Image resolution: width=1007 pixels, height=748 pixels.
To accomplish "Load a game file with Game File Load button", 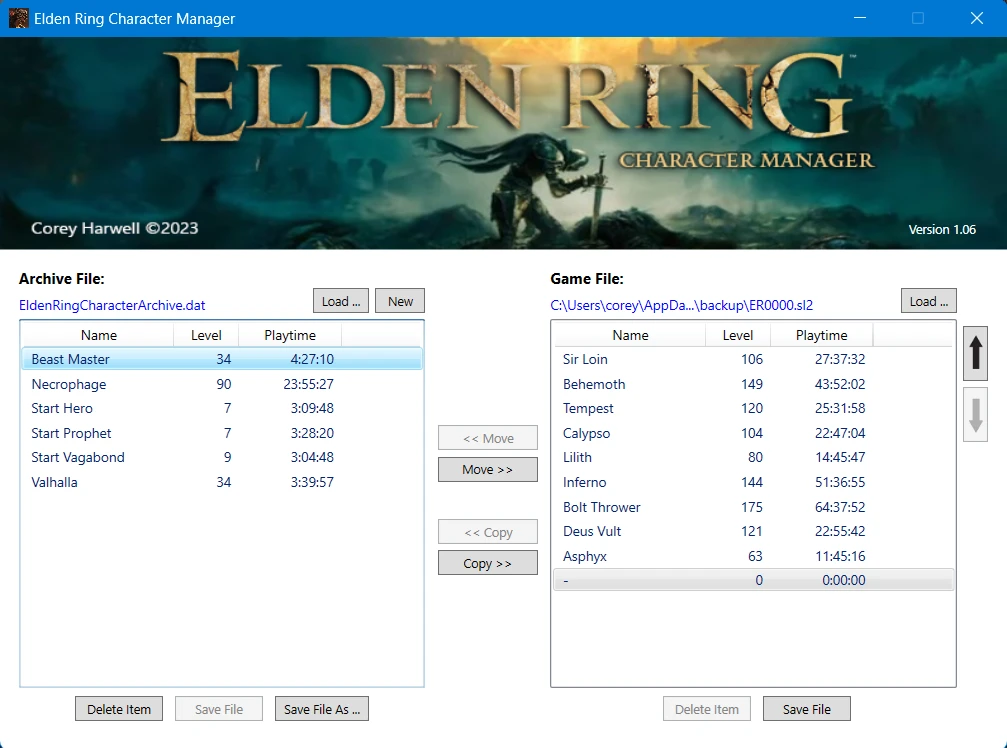I will tap(929, 301).
